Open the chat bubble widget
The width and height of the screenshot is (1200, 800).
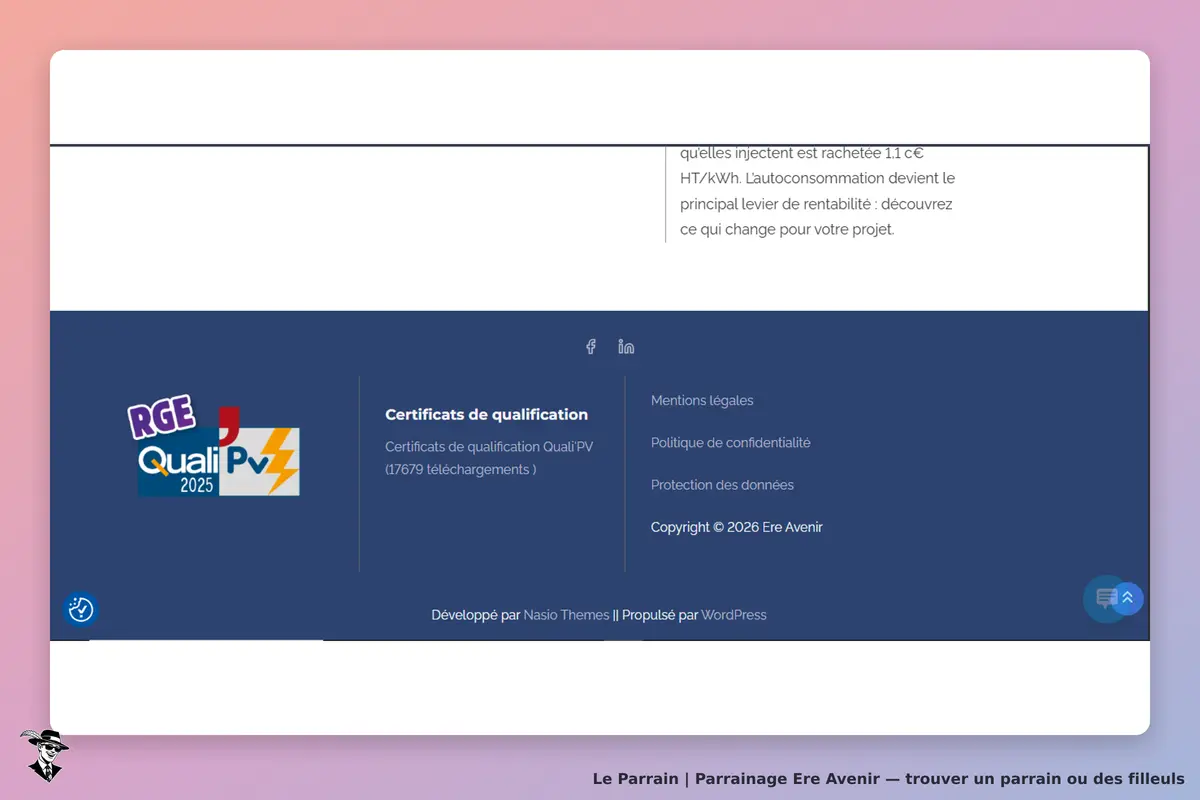1104,599
